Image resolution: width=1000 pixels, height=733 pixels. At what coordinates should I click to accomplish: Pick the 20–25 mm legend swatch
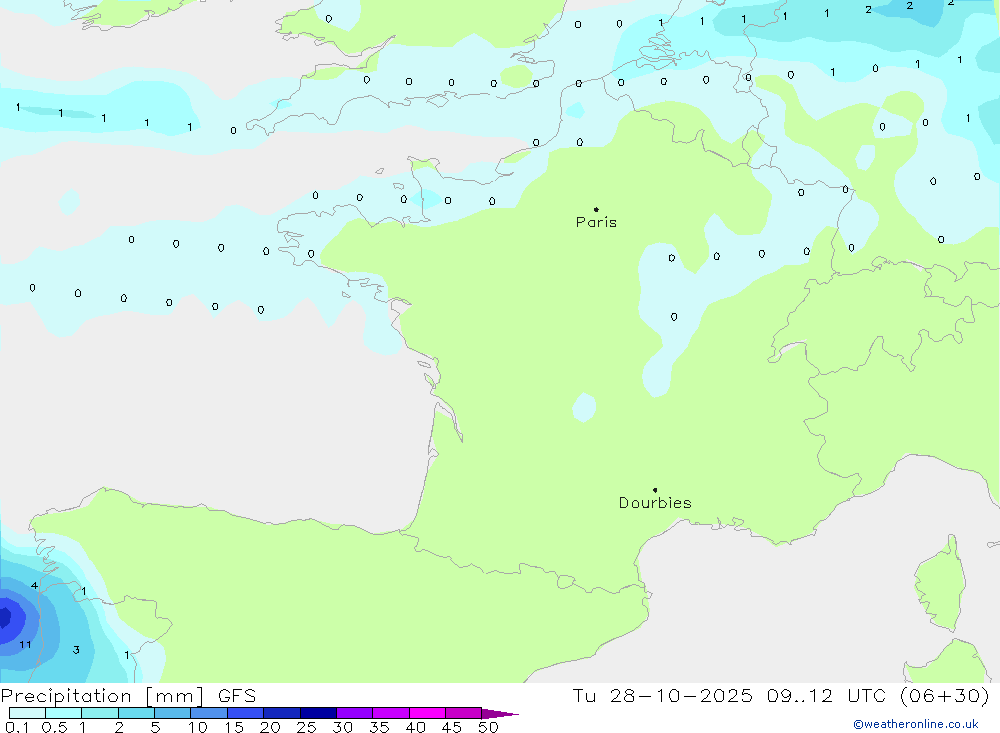tap(282, 713)
